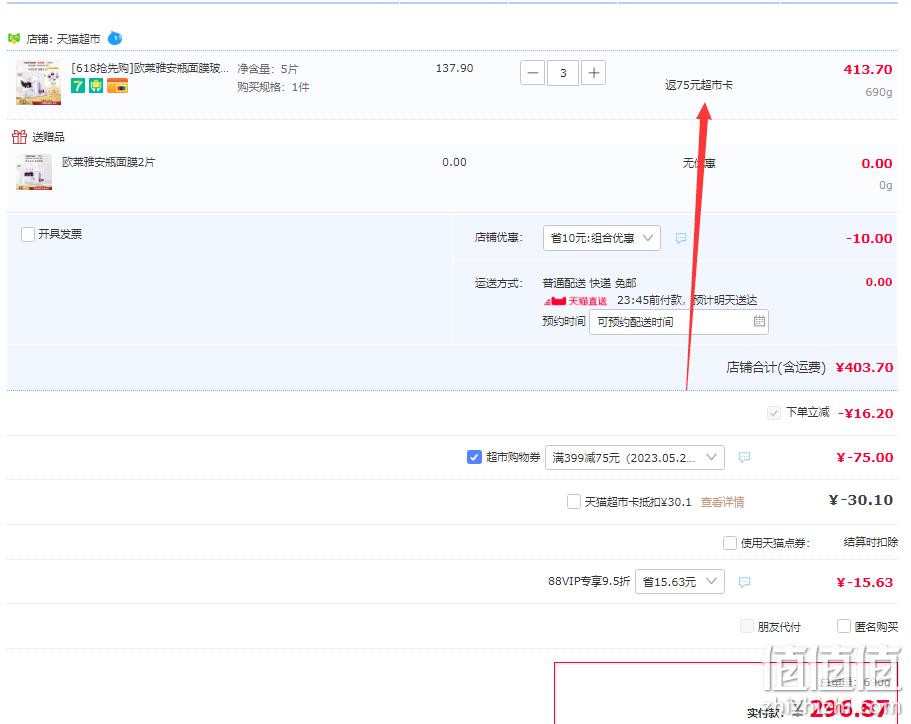
Task: Expand the 满399减75元 coupon dropdown
Action: coord(634,457)
